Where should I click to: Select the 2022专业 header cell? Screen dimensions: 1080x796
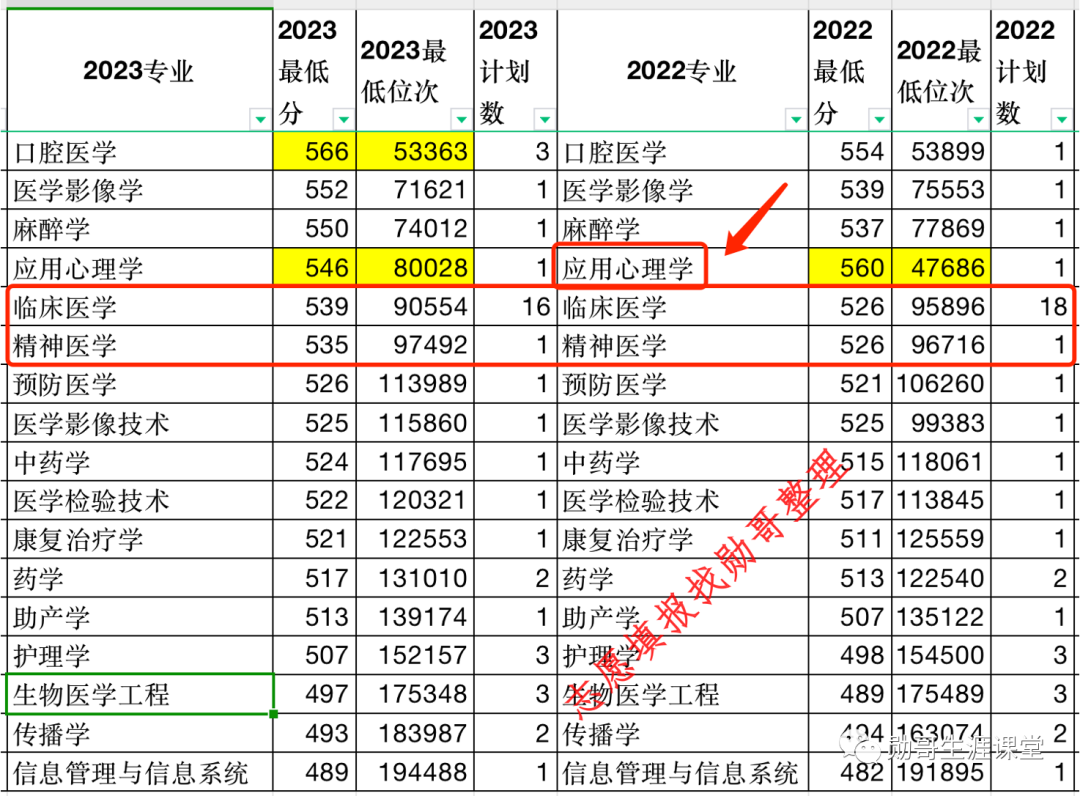click(683, 70)
